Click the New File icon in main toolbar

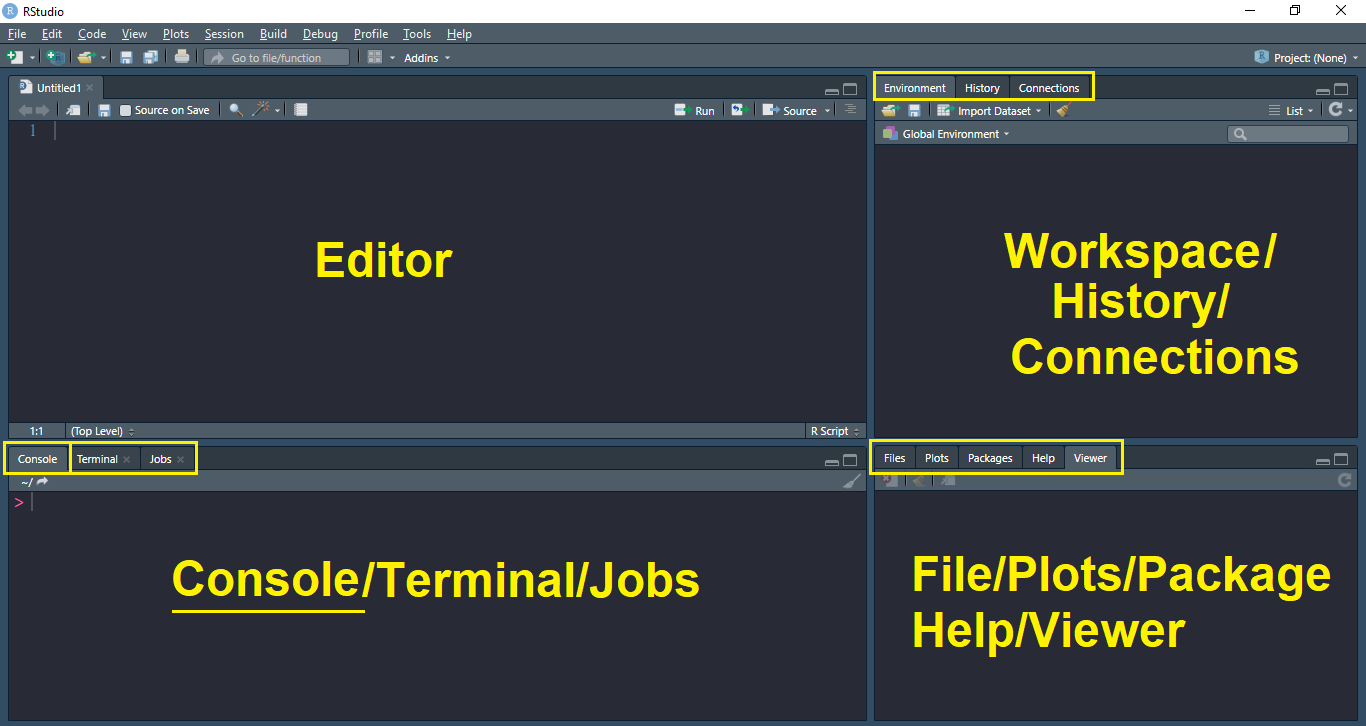click(x=15, y=57)
